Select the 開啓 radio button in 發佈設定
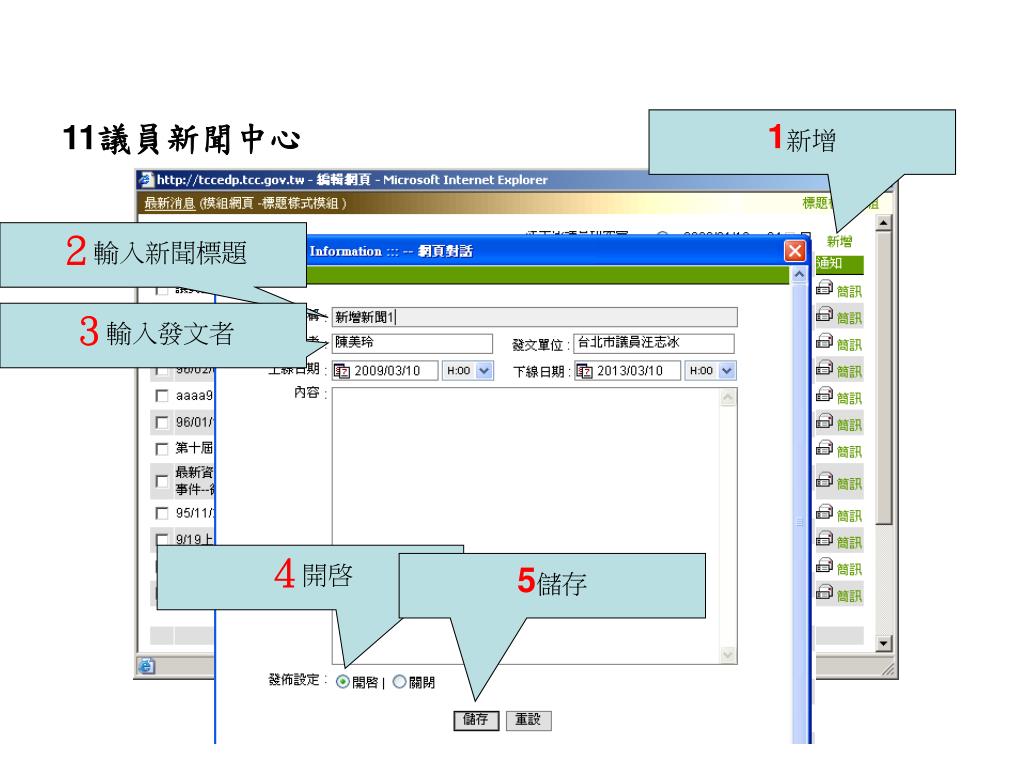The width and height of the screenshot is (1024, 768). [342, 682]
